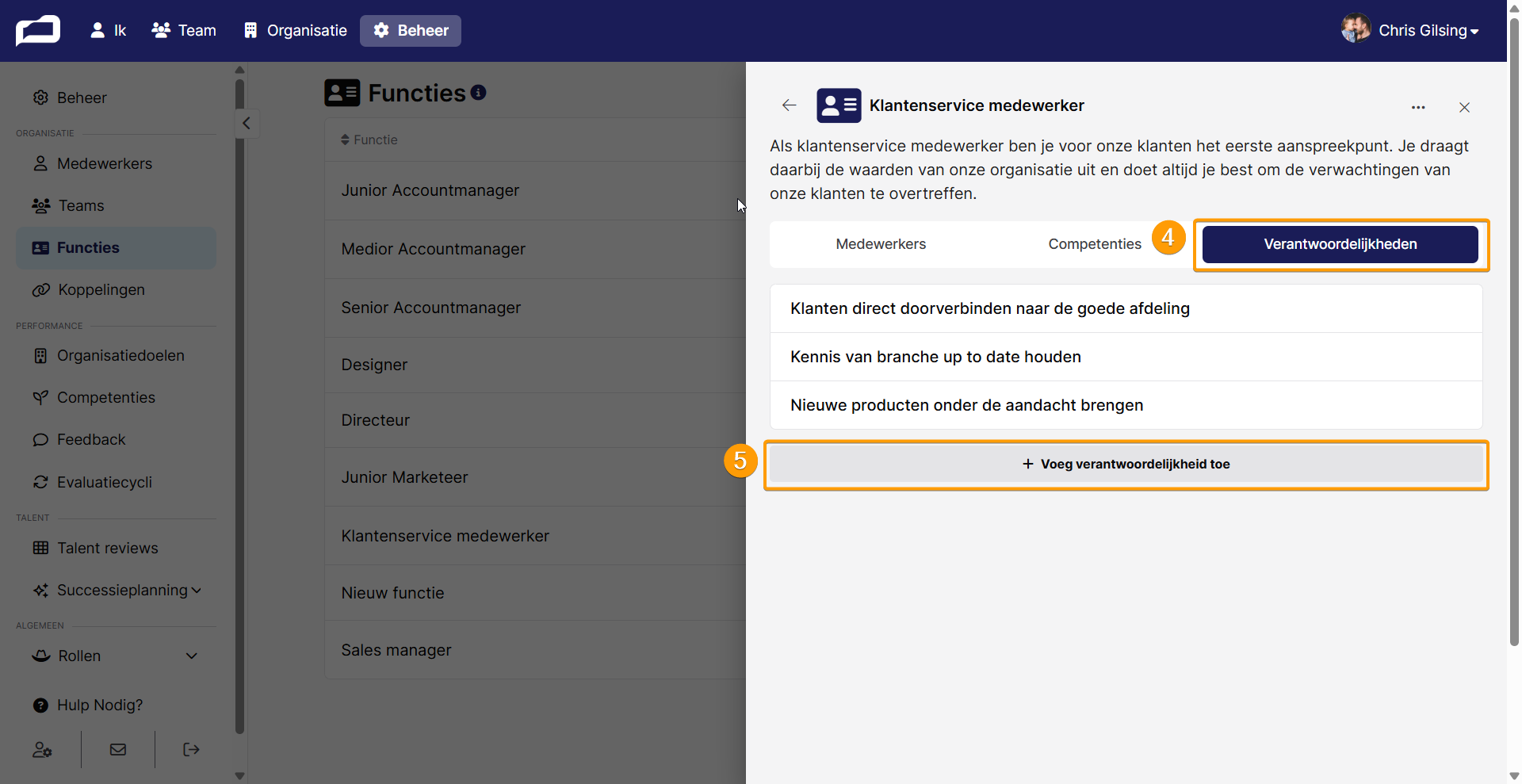This screenshot has width=1522, height=784.
Task: Open Hulp Nodig? help link
Action: [100, 705]
